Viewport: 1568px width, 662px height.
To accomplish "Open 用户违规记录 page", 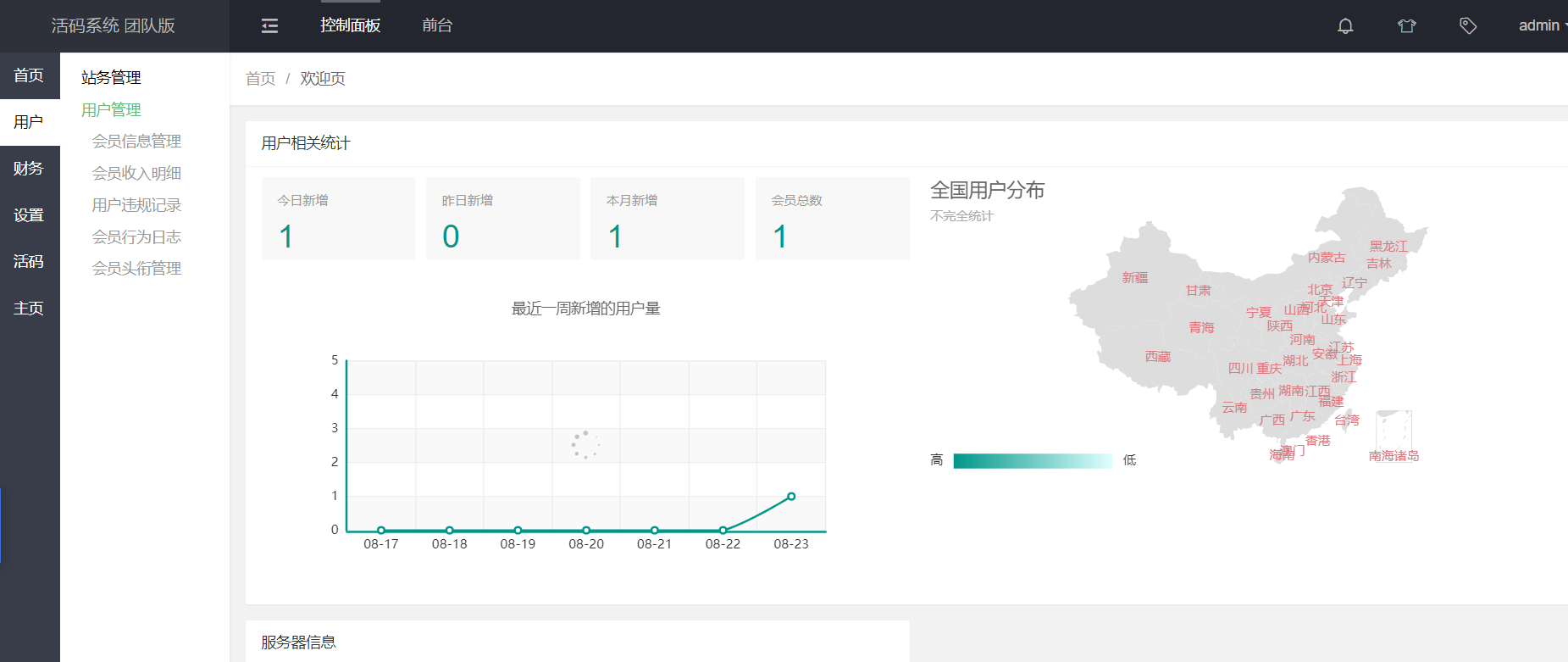I will coord(136,205).
